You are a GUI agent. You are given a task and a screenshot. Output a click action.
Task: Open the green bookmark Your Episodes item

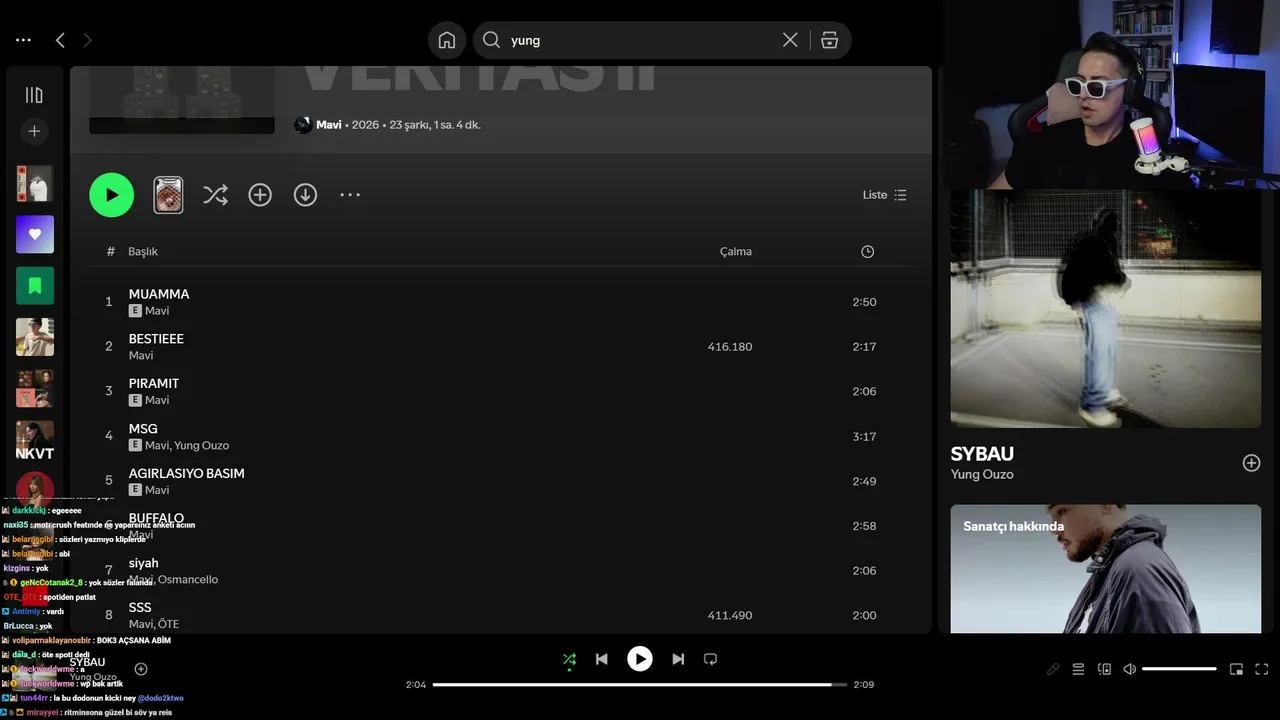point(35,286)
